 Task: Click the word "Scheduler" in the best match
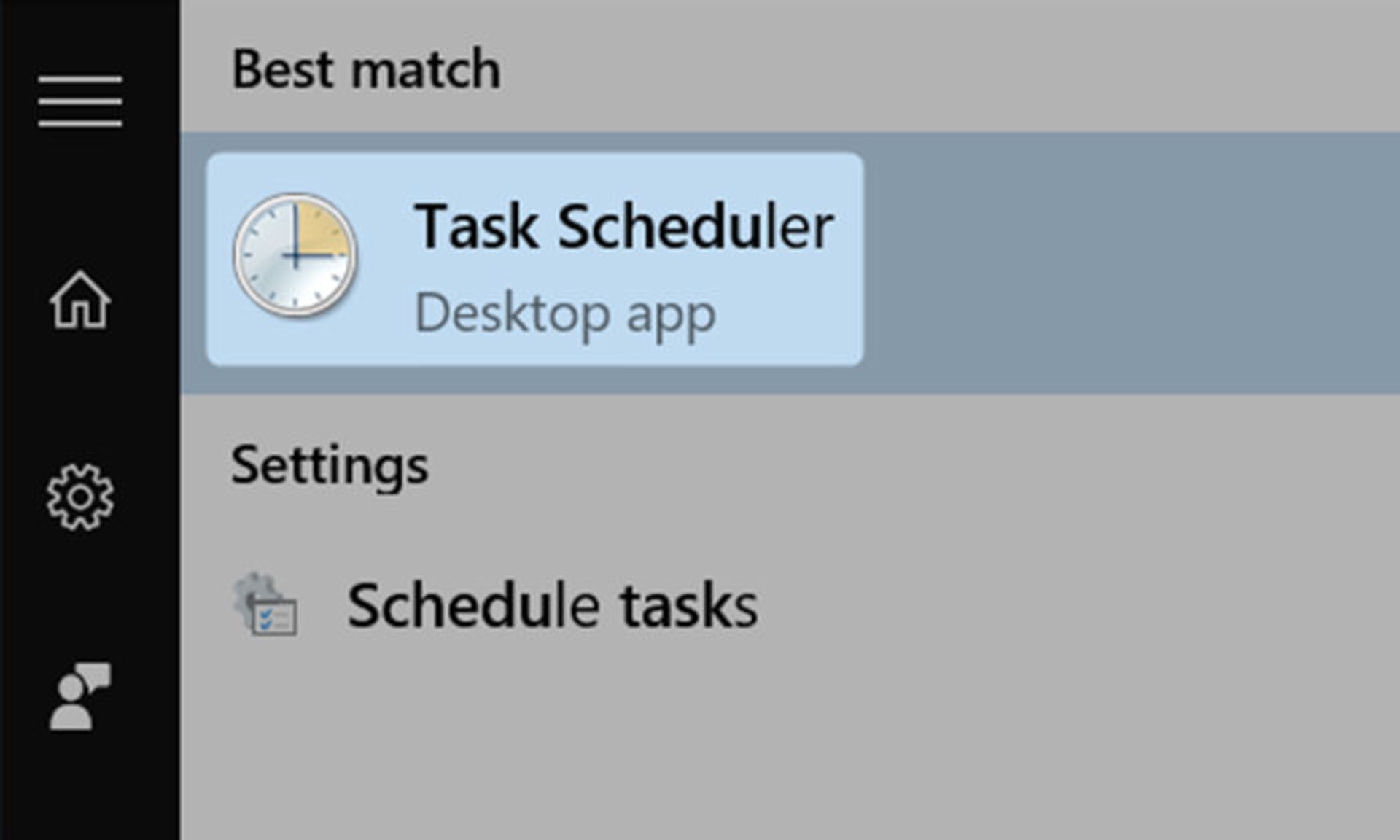pyautogui.click(x=695, y=227)
